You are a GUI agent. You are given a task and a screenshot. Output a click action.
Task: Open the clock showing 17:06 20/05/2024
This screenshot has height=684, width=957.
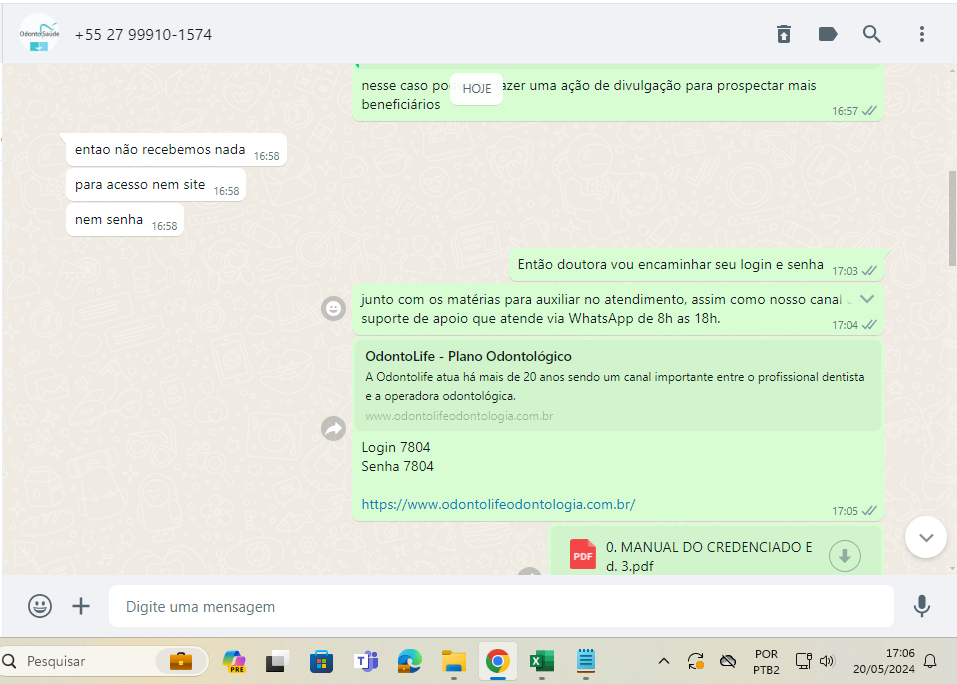(884, 661)
